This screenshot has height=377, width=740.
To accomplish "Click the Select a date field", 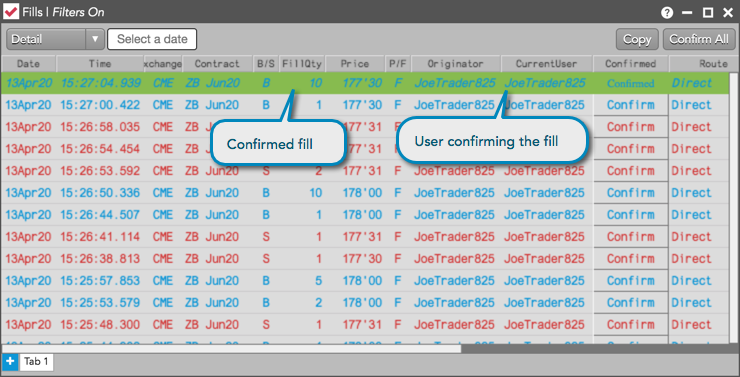I will point(152,39).
